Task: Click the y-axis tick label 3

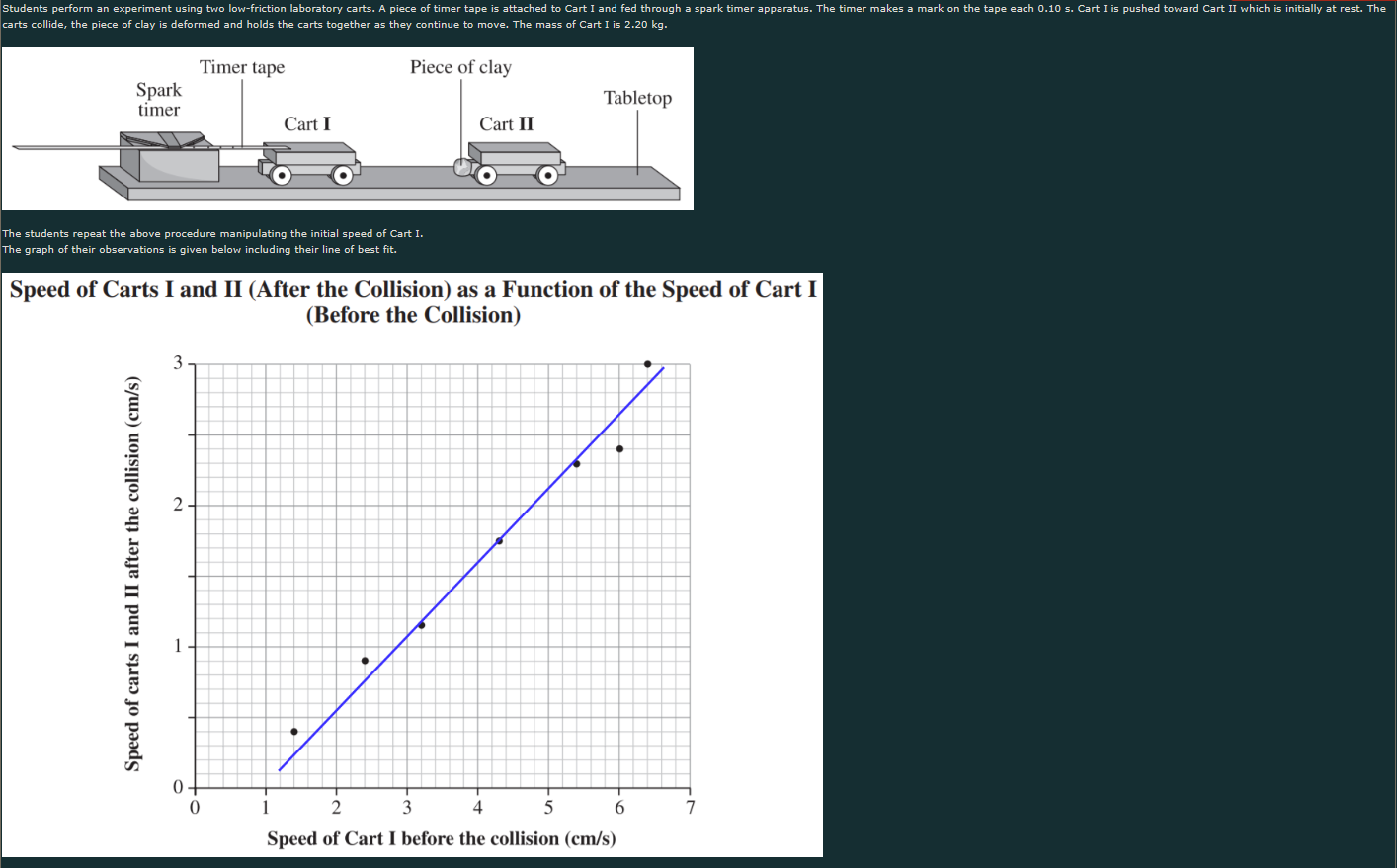Action: tap(178, 363)
